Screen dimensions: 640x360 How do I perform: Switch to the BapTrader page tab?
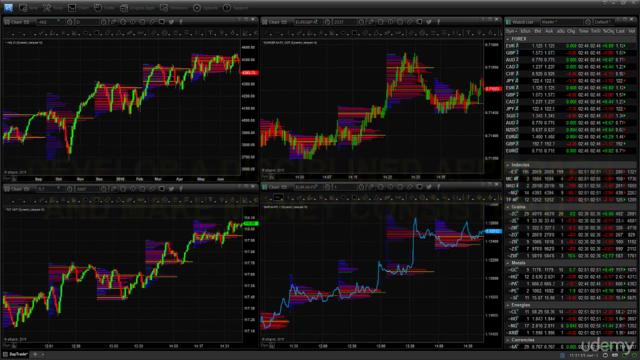coord(16,354)
